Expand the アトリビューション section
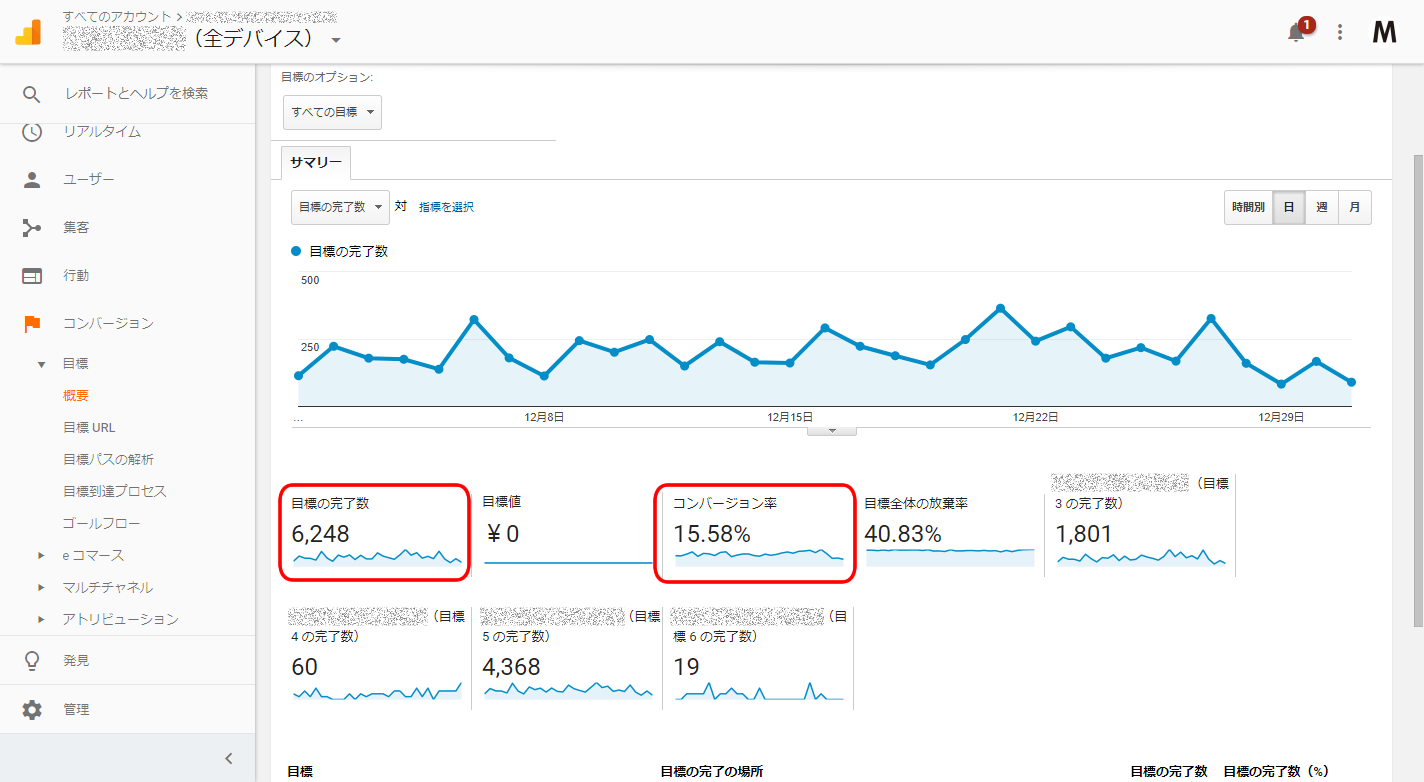 point(41,619)
